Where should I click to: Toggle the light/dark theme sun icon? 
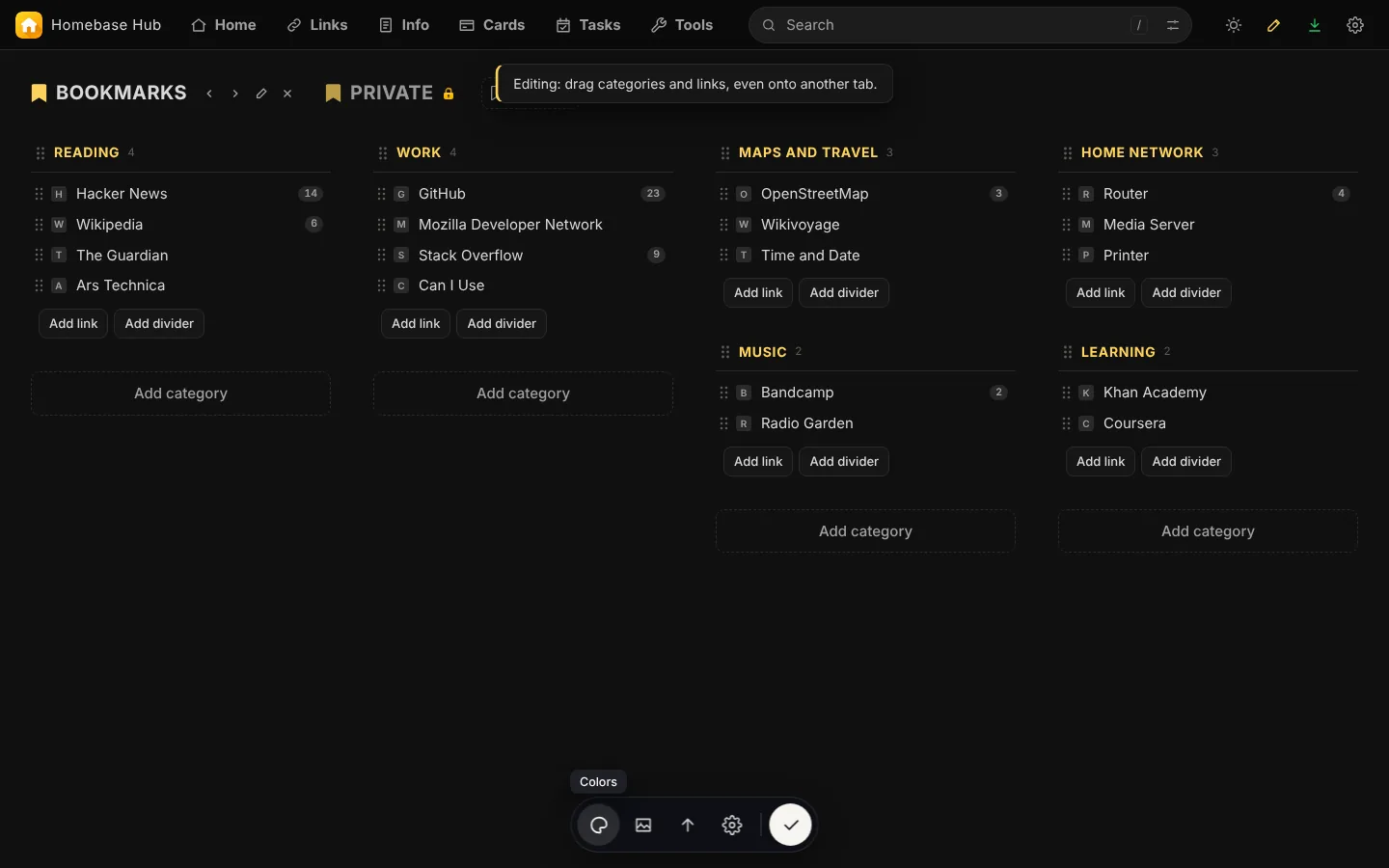(1234, 25)
